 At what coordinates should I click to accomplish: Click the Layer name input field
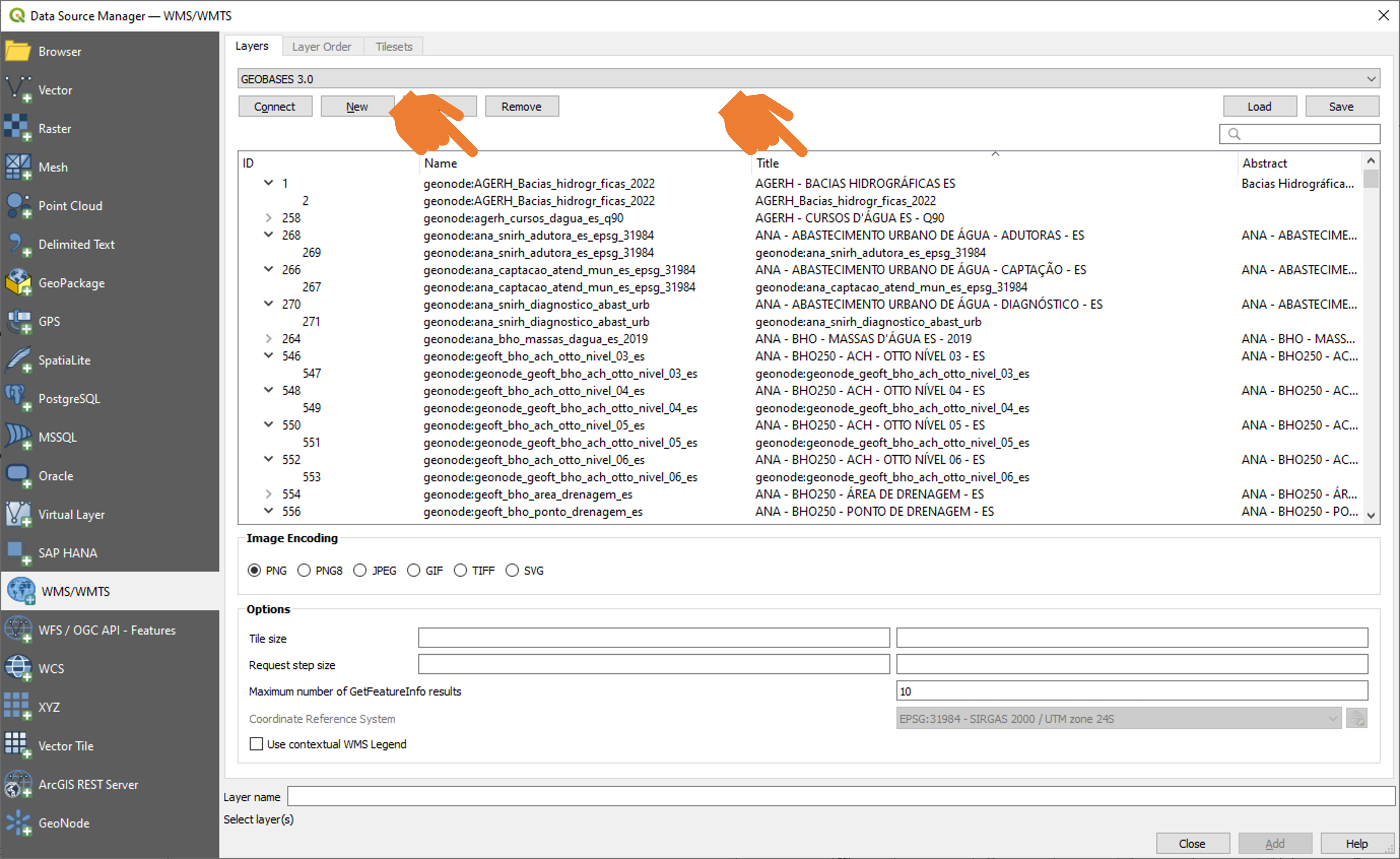tap(841, 796)
